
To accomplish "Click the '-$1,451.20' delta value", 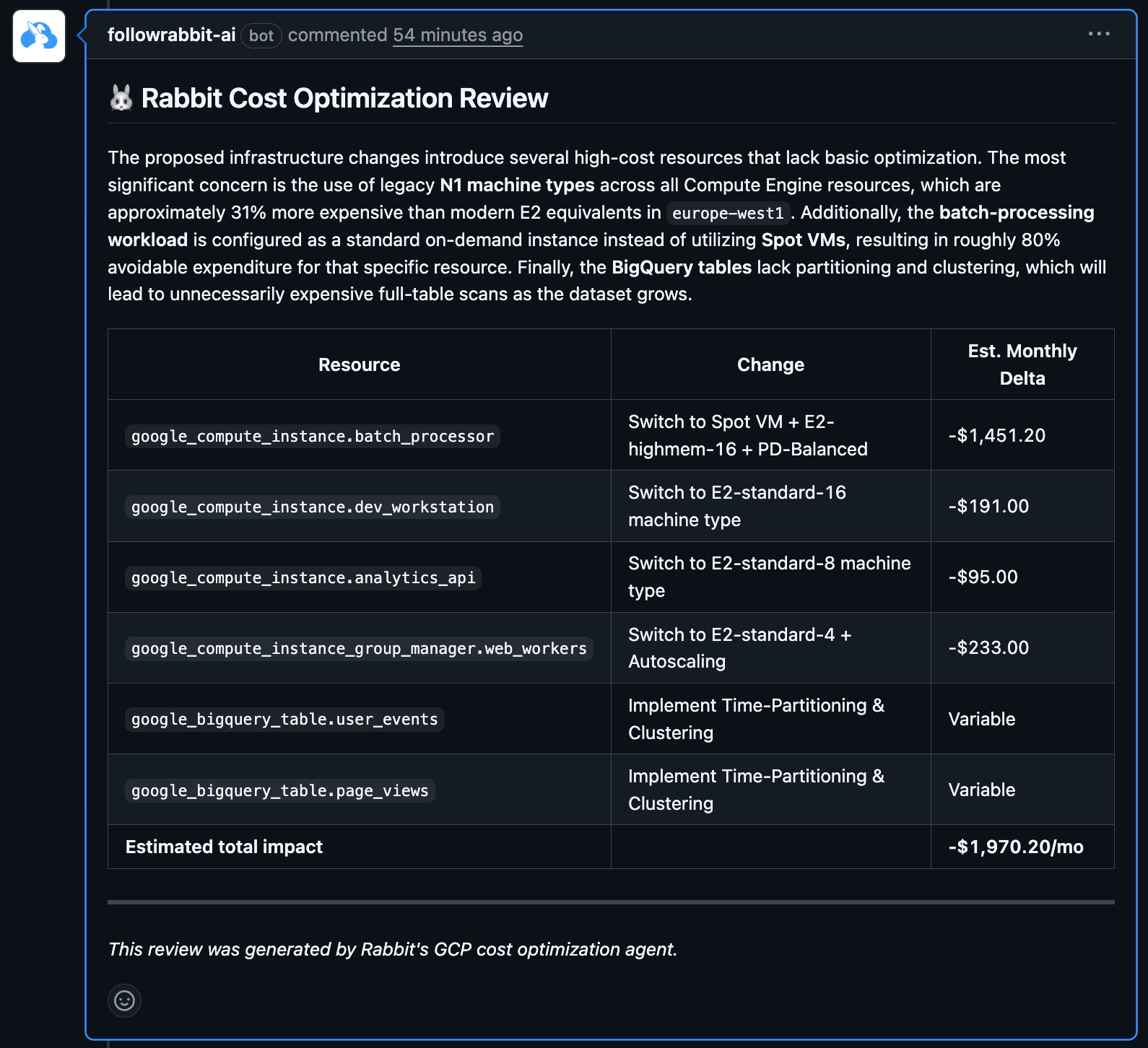I will pos(997,435).
